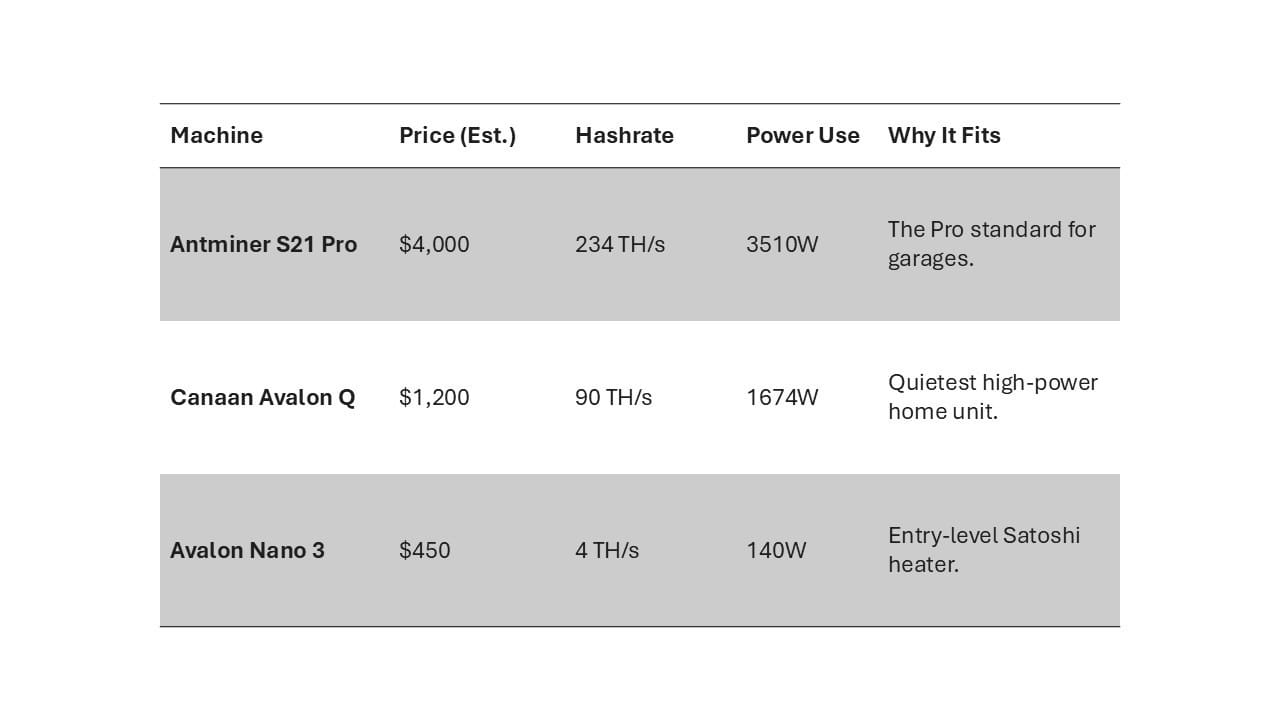Click the 90 TH/s hashrate value

coord(613,398)
